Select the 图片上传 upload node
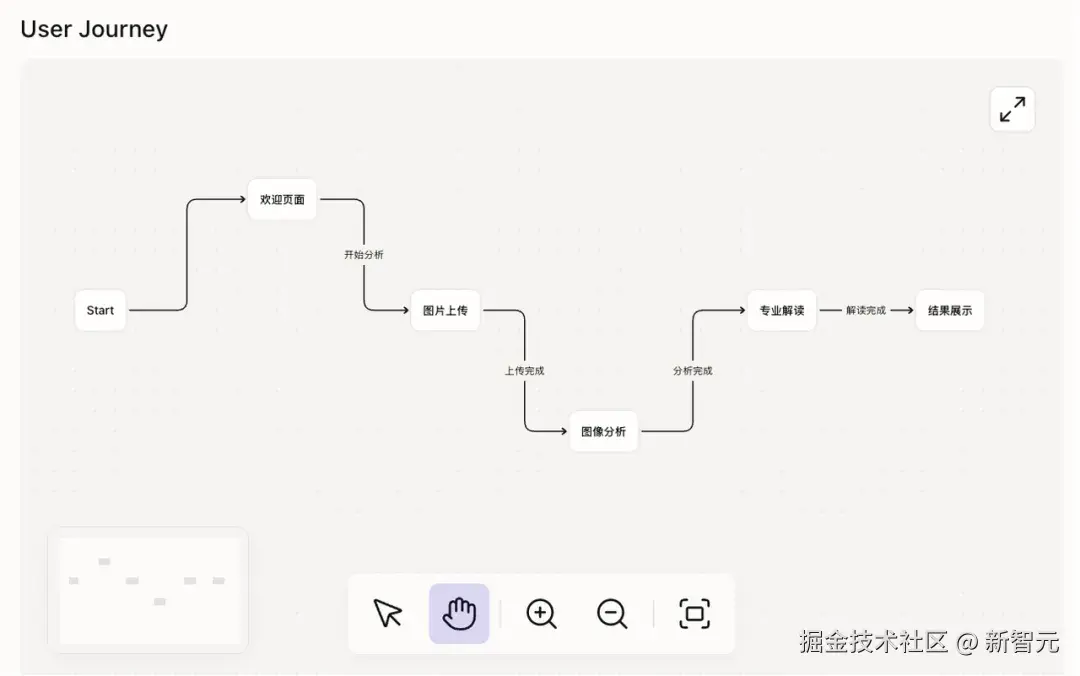The height and width of the screenshot is (676, 1080). click(445, 310)
